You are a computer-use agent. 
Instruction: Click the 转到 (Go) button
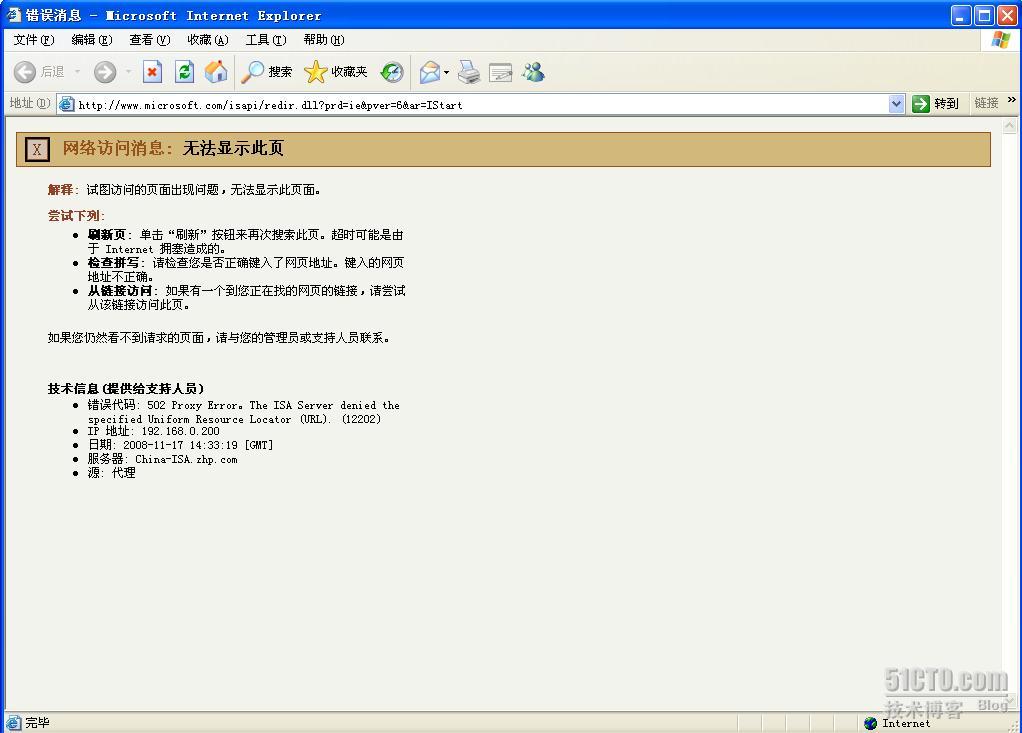tap(935, 104)
